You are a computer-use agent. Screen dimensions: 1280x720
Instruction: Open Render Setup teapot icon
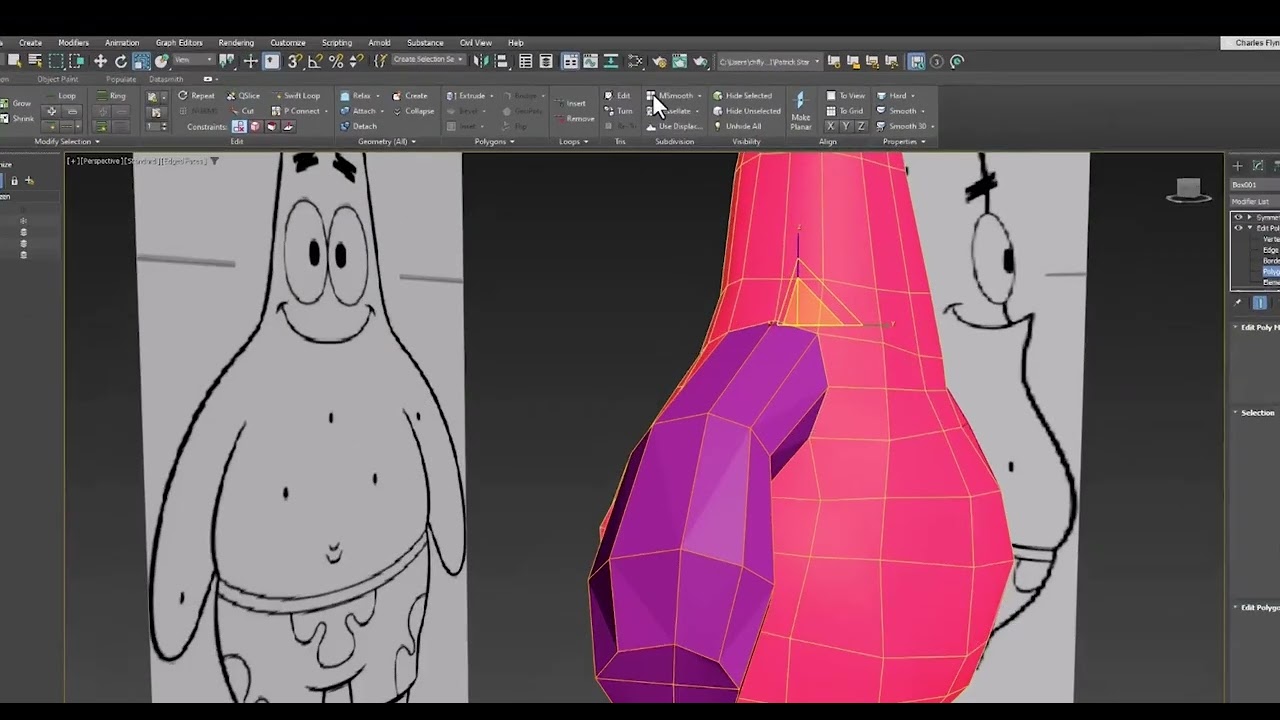pos(660,61)
